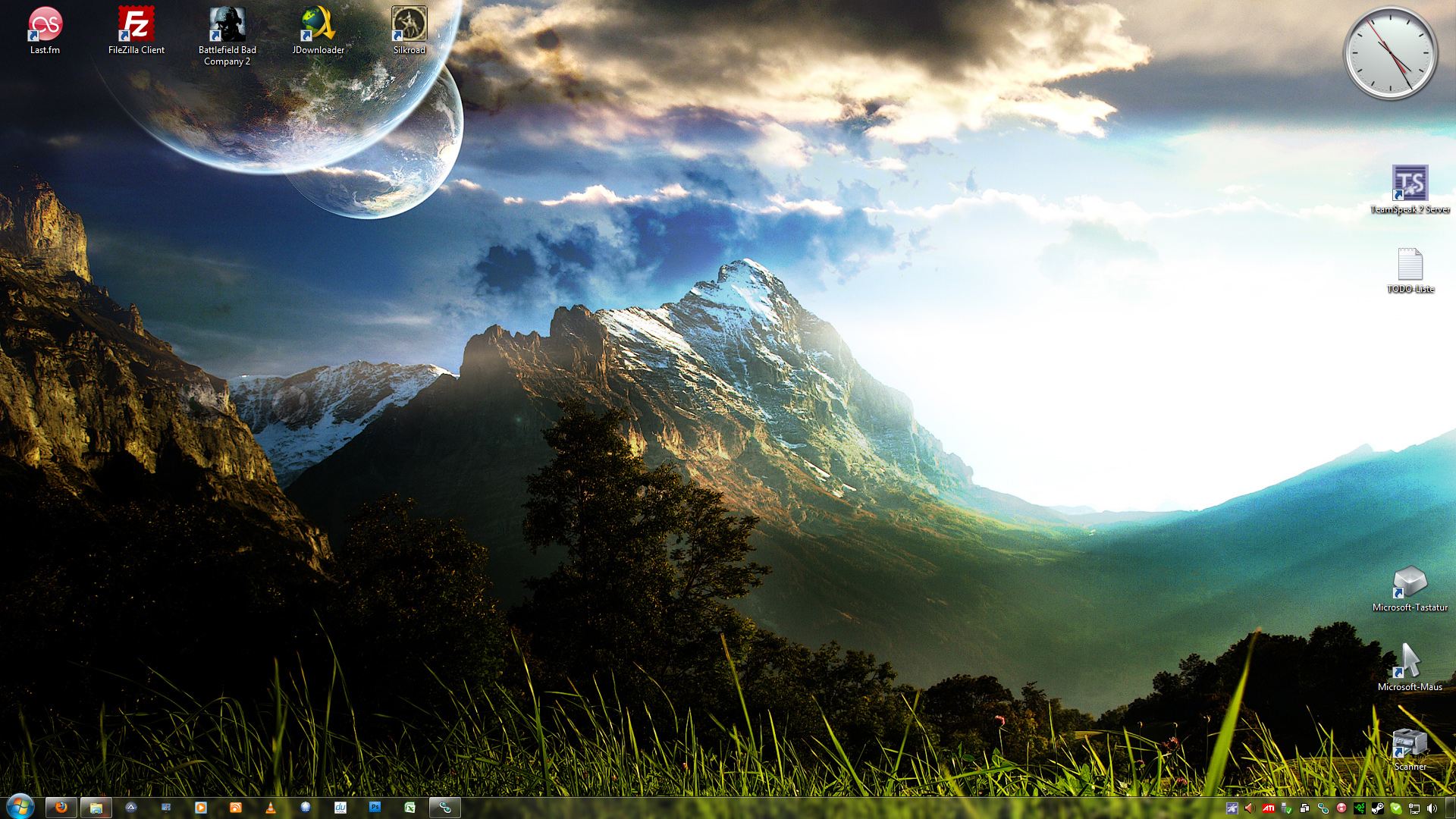Click the analog clock desktop gadget

click(x=1390, y=54)
